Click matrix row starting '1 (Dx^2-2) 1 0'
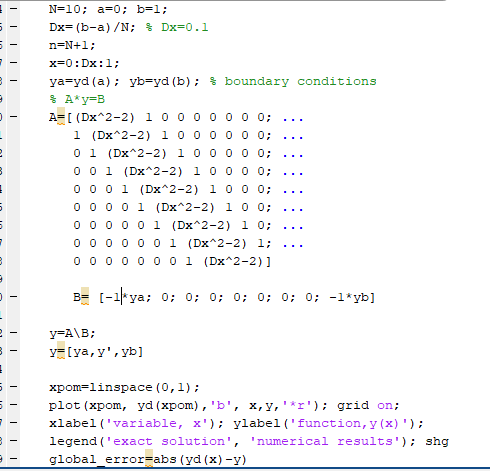Image resolution: width=490 pixels, height=471 pixels. pos(172,135)
